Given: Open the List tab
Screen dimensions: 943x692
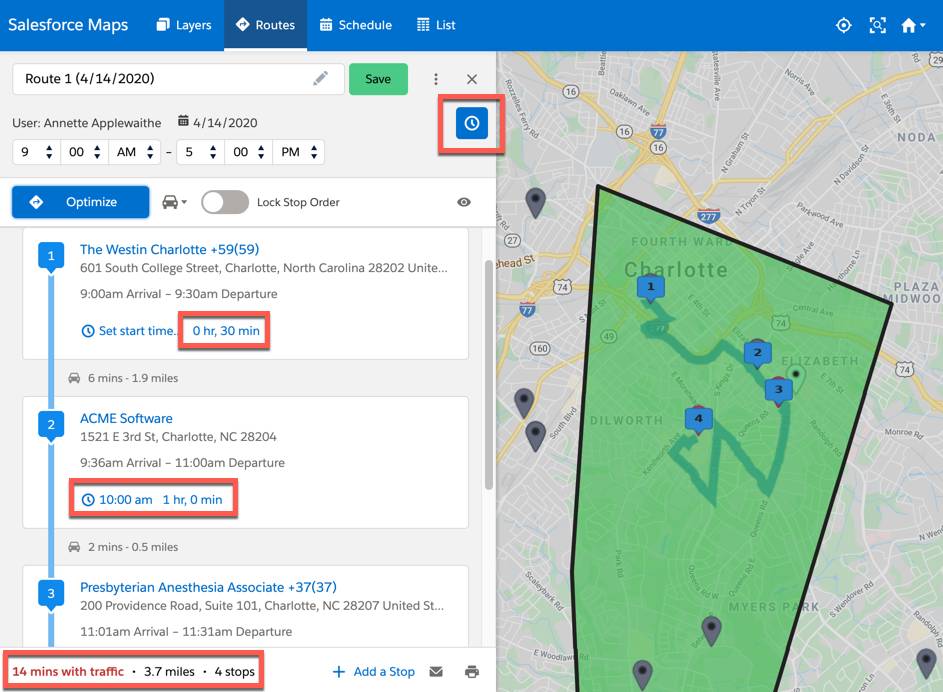Looking at the screenshot, I should point(436,25).
